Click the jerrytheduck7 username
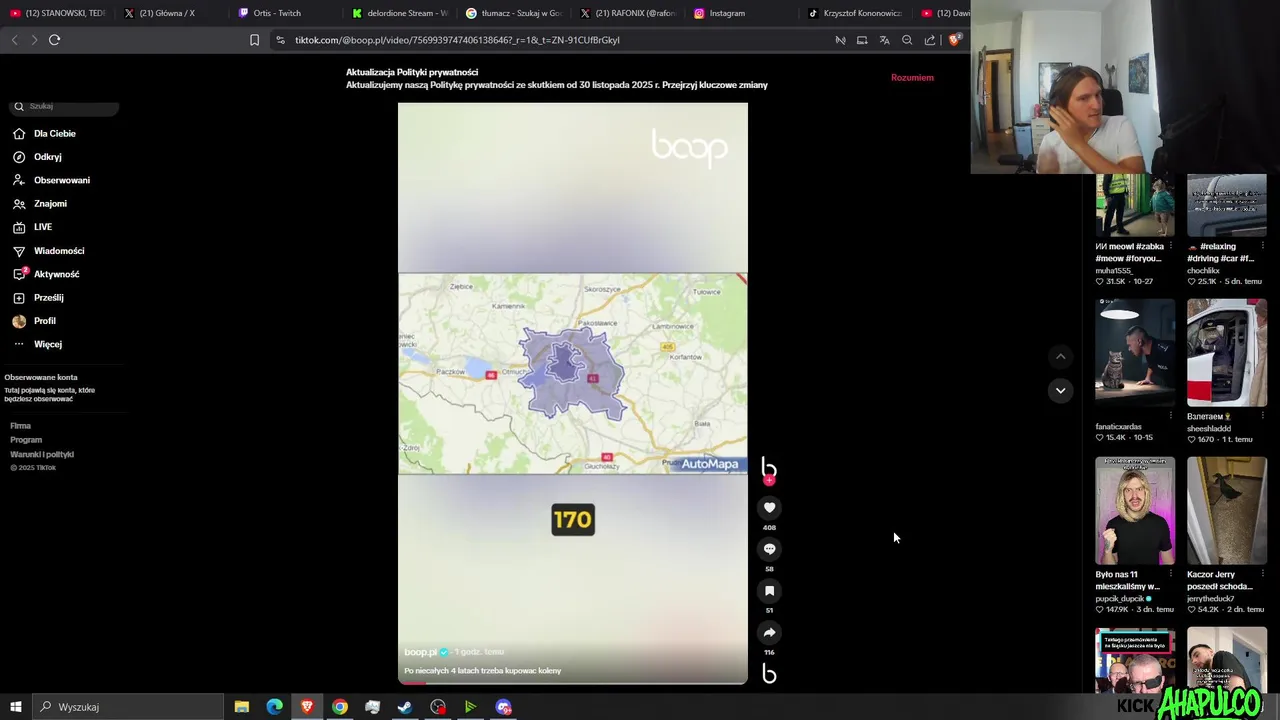The image size is (1280, 720). (1210, 598)
